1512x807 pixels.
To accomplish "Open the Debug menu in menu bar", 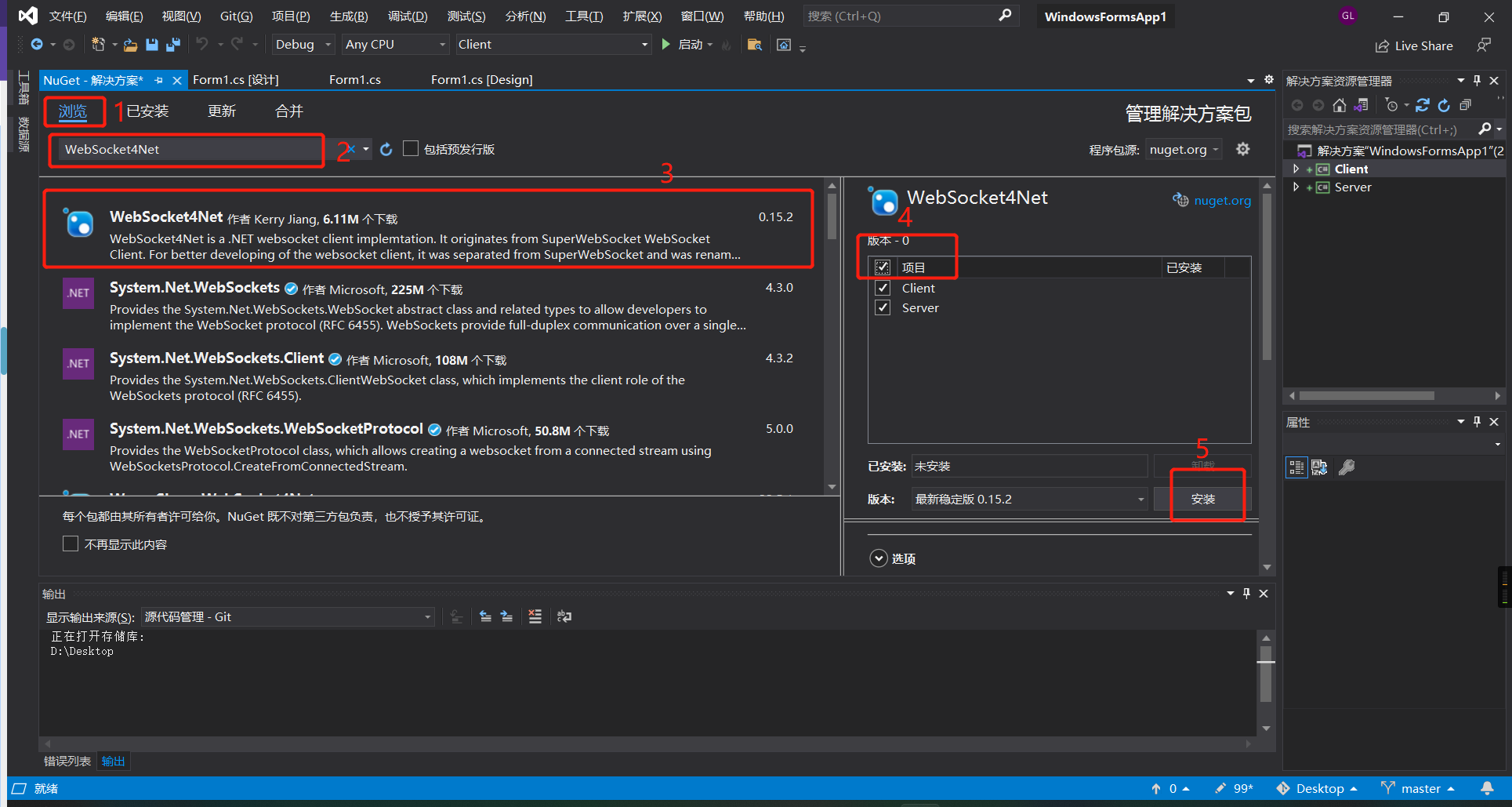I will [408, 16].
